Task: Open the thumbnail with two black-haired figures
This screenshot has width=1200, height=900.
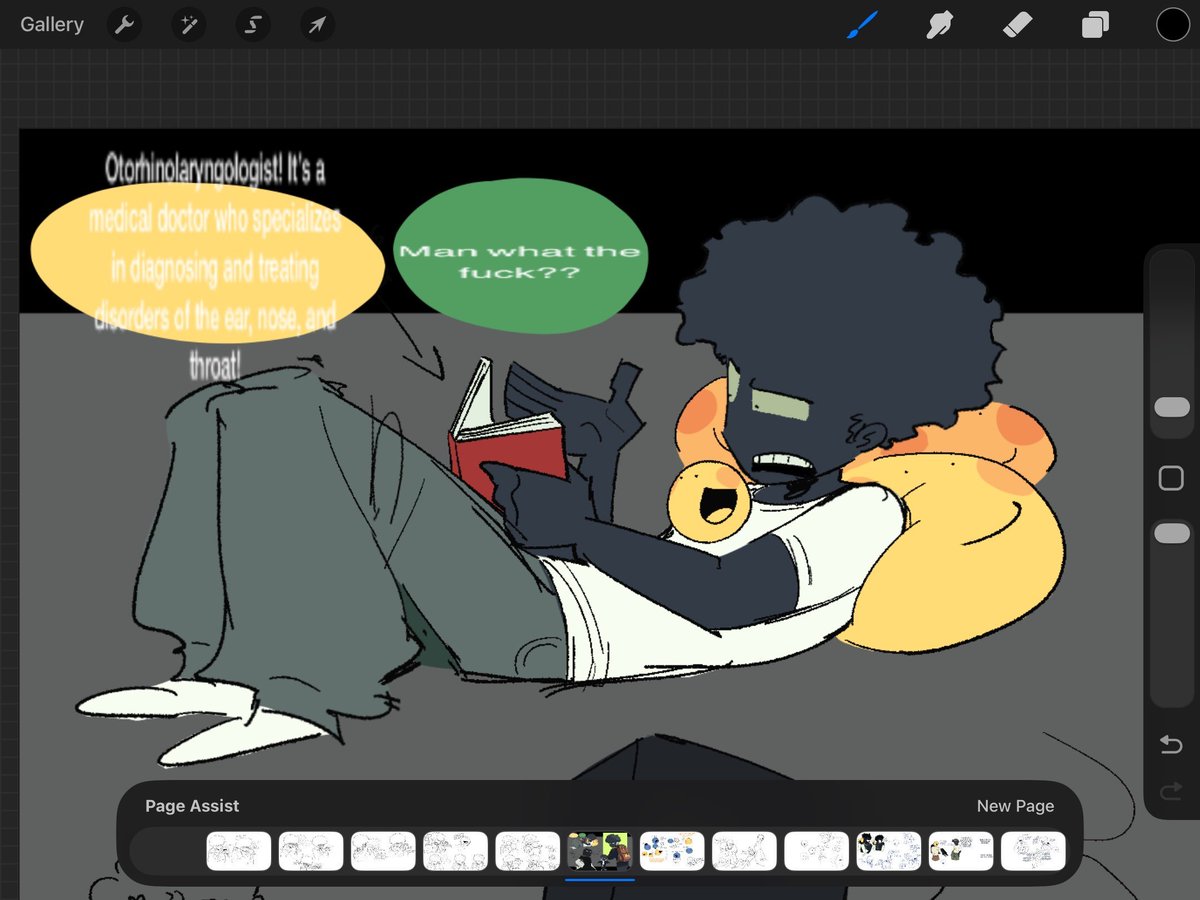Action: pyautogui.click(x=889, y=851)
